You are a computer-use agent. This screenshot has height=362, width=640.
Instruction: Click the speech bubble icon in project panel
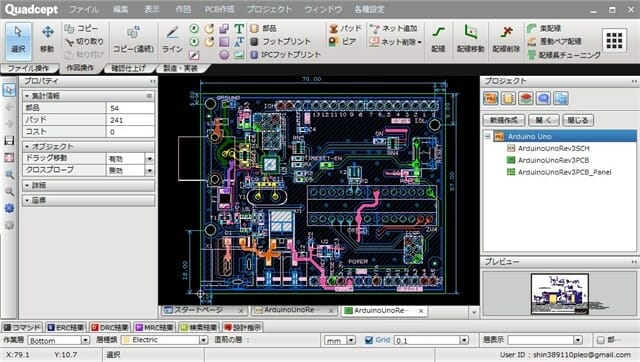point(543,98)
